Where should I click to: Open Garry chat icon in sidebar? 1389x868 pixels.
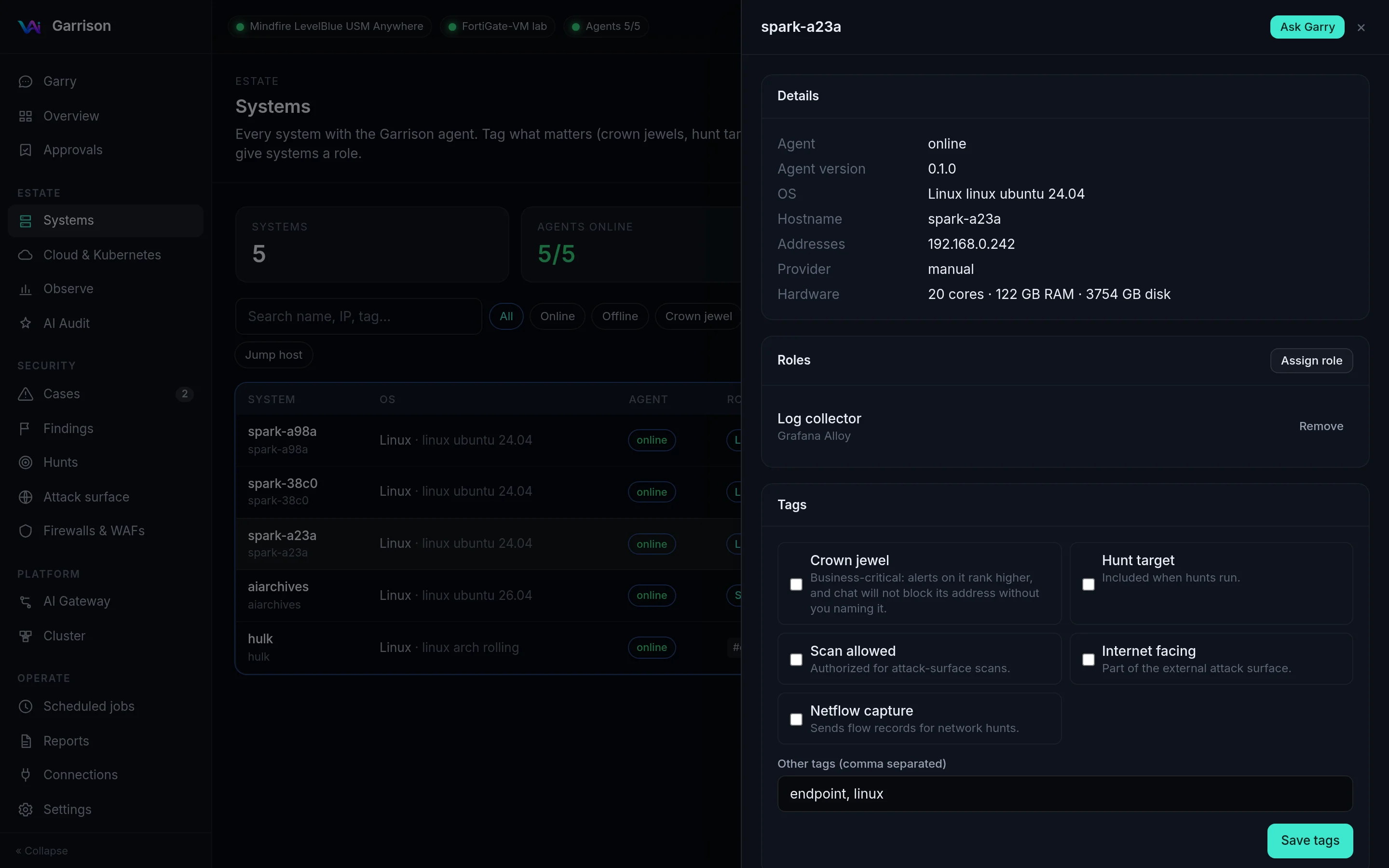(25, 81)
